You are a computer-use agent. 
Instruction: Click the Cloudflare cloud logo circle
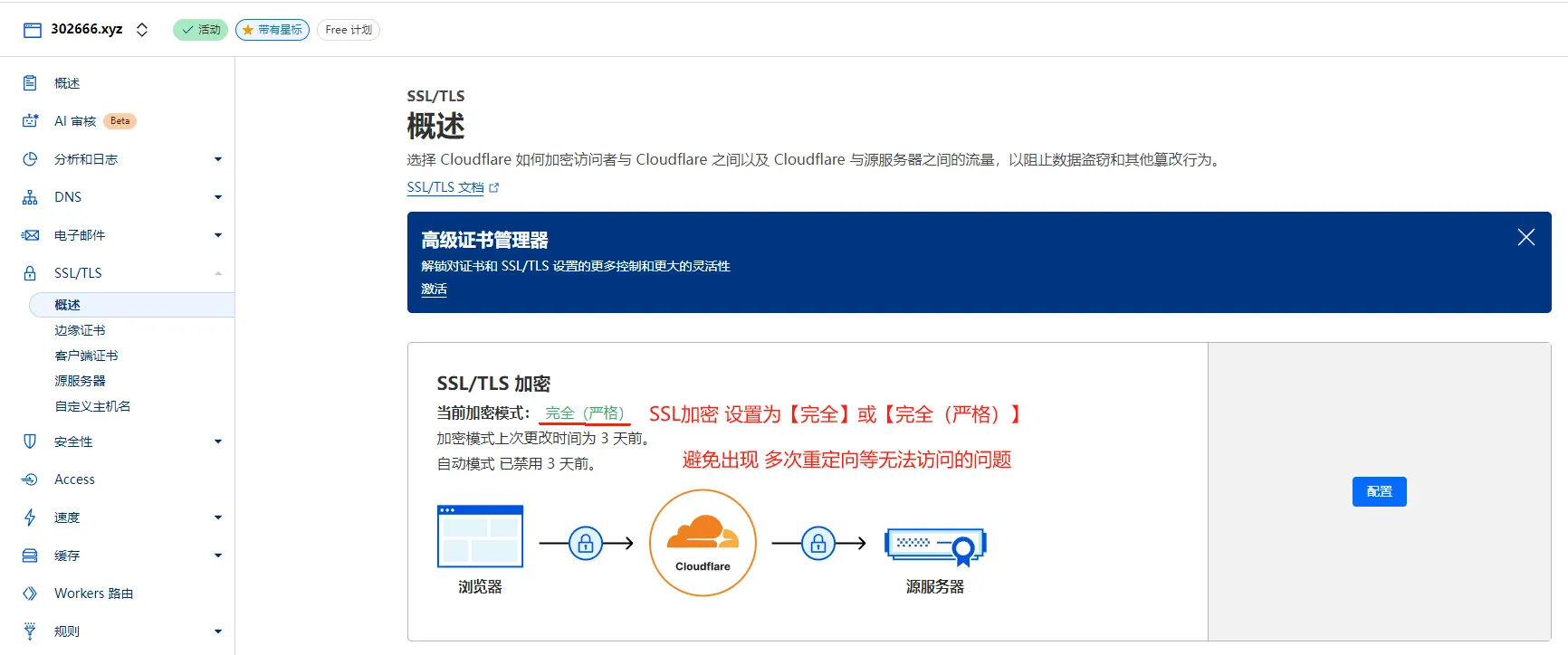click(x=703, y=543)
